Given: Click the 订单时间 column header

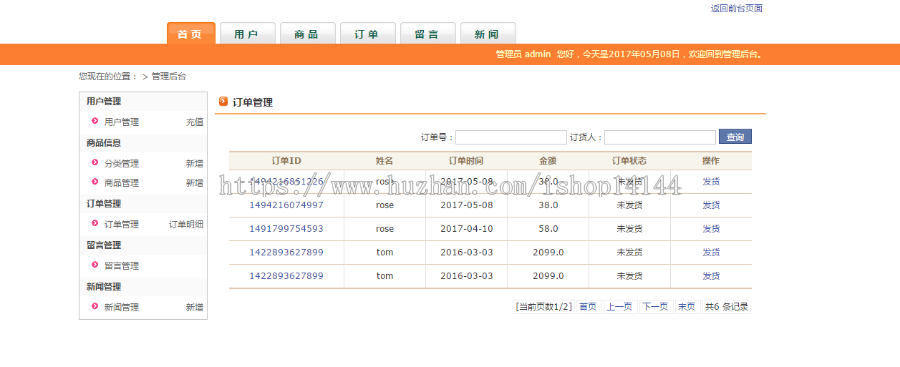Looking at the screenshot, I should [x=466, y=161].
